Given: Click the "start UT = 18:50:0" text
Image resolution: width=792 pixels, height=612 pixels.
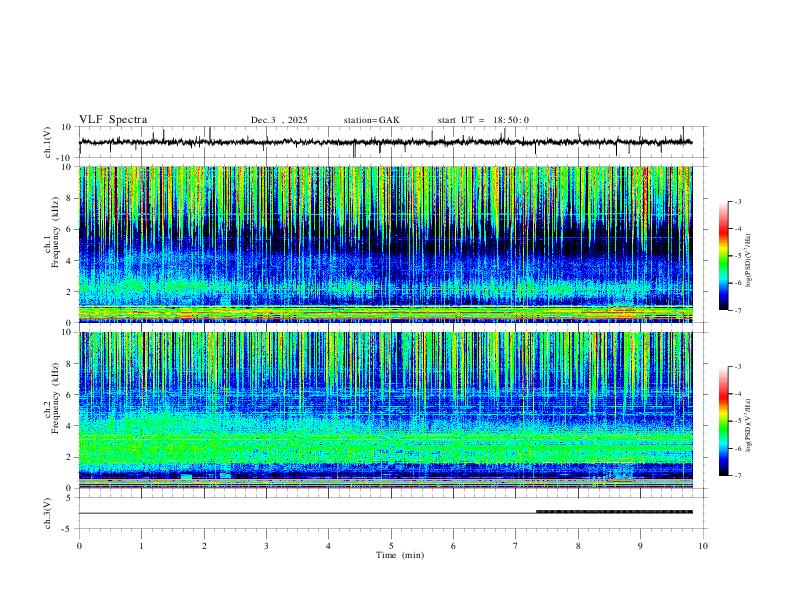Looking at the screenshot, I should [483, 120].
